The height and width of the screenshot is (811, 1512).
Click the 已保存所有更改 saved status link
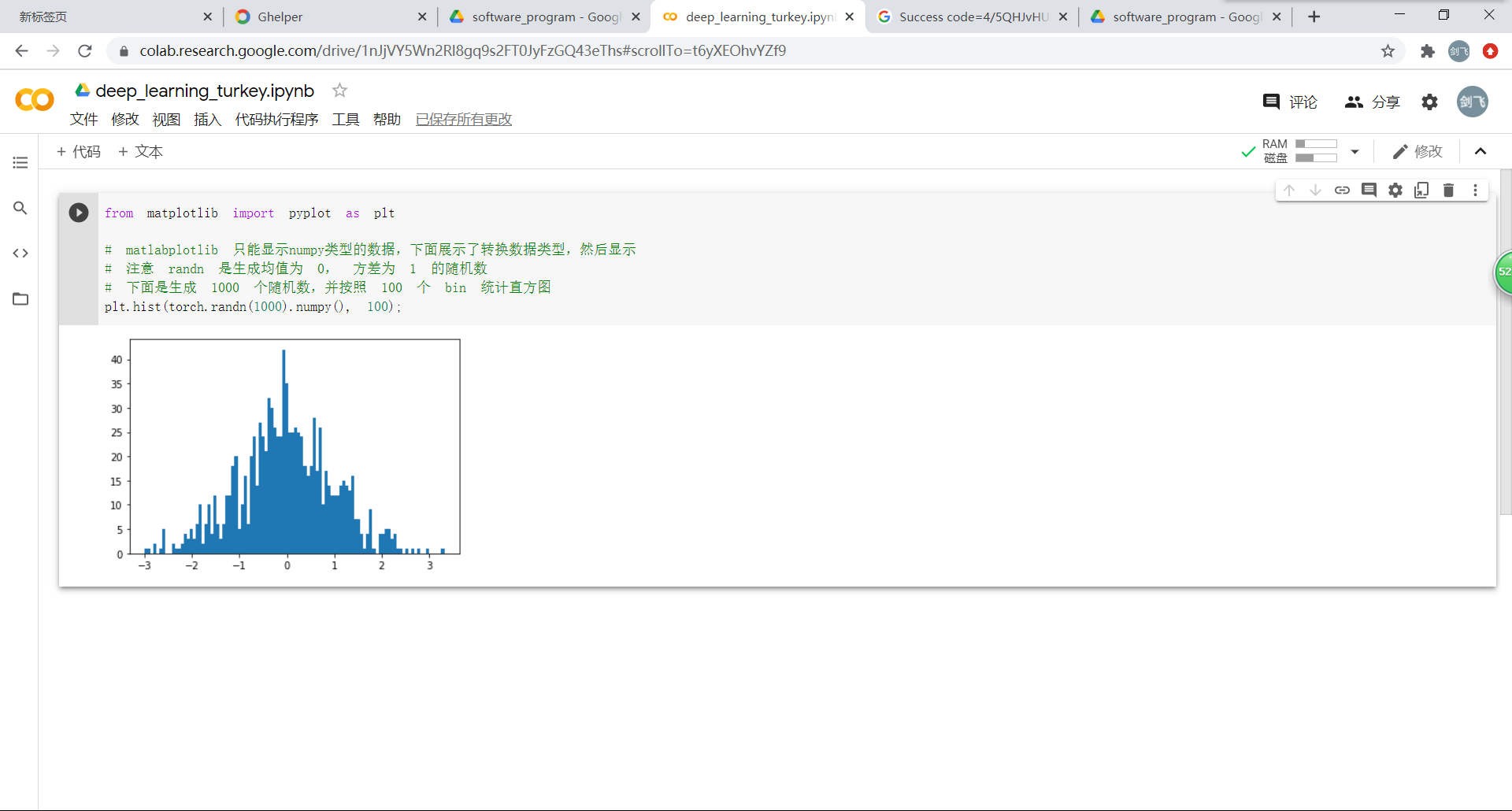pos(464,119)
